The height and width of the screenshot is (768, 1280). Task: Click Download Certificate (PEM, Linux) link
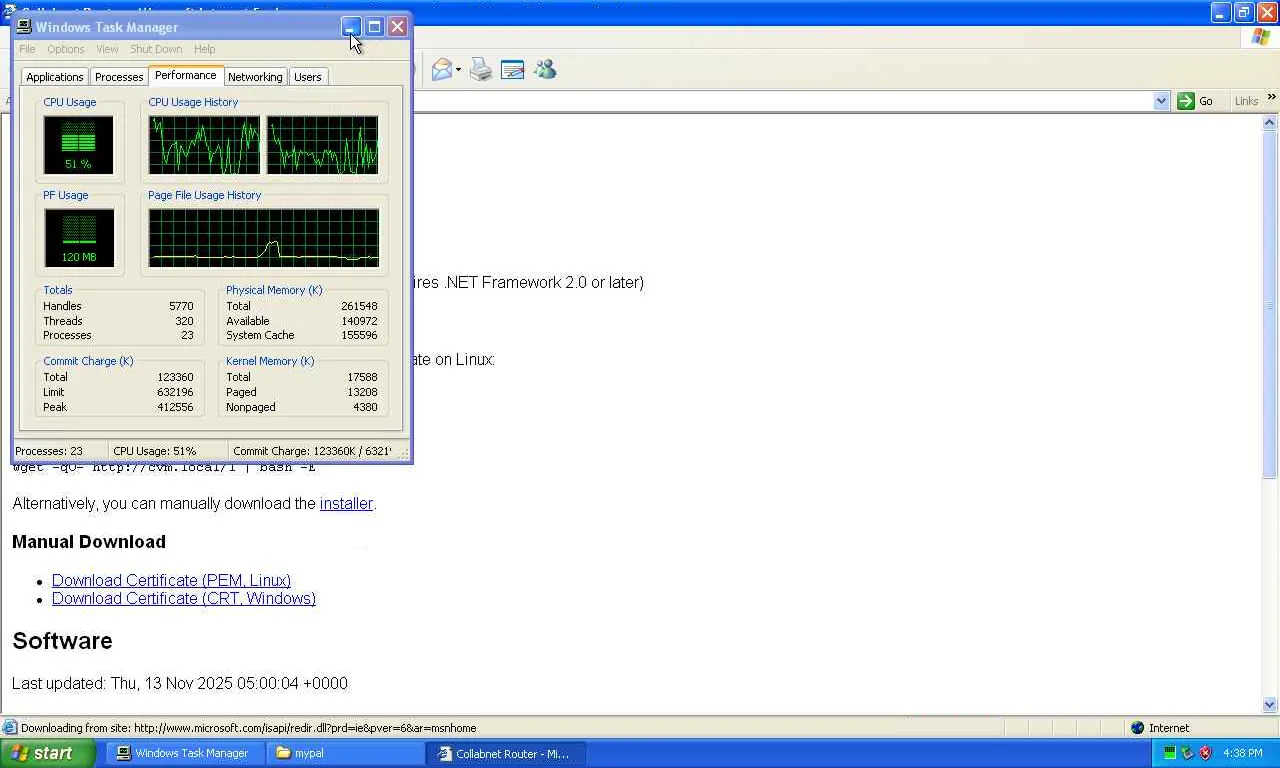pos(171,580)
